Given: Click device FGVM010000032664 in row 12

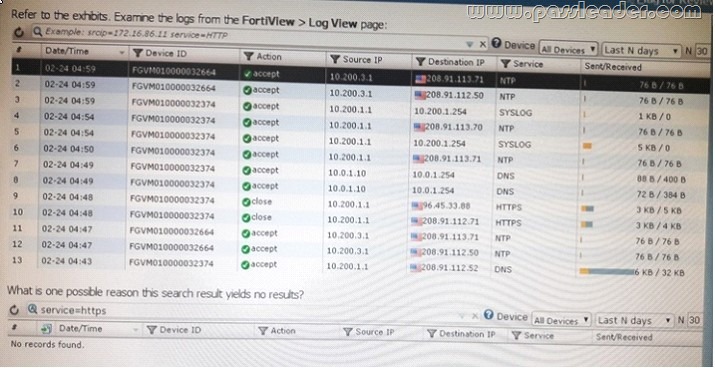Looking at the screenshot, I should [x=171, y=248].
